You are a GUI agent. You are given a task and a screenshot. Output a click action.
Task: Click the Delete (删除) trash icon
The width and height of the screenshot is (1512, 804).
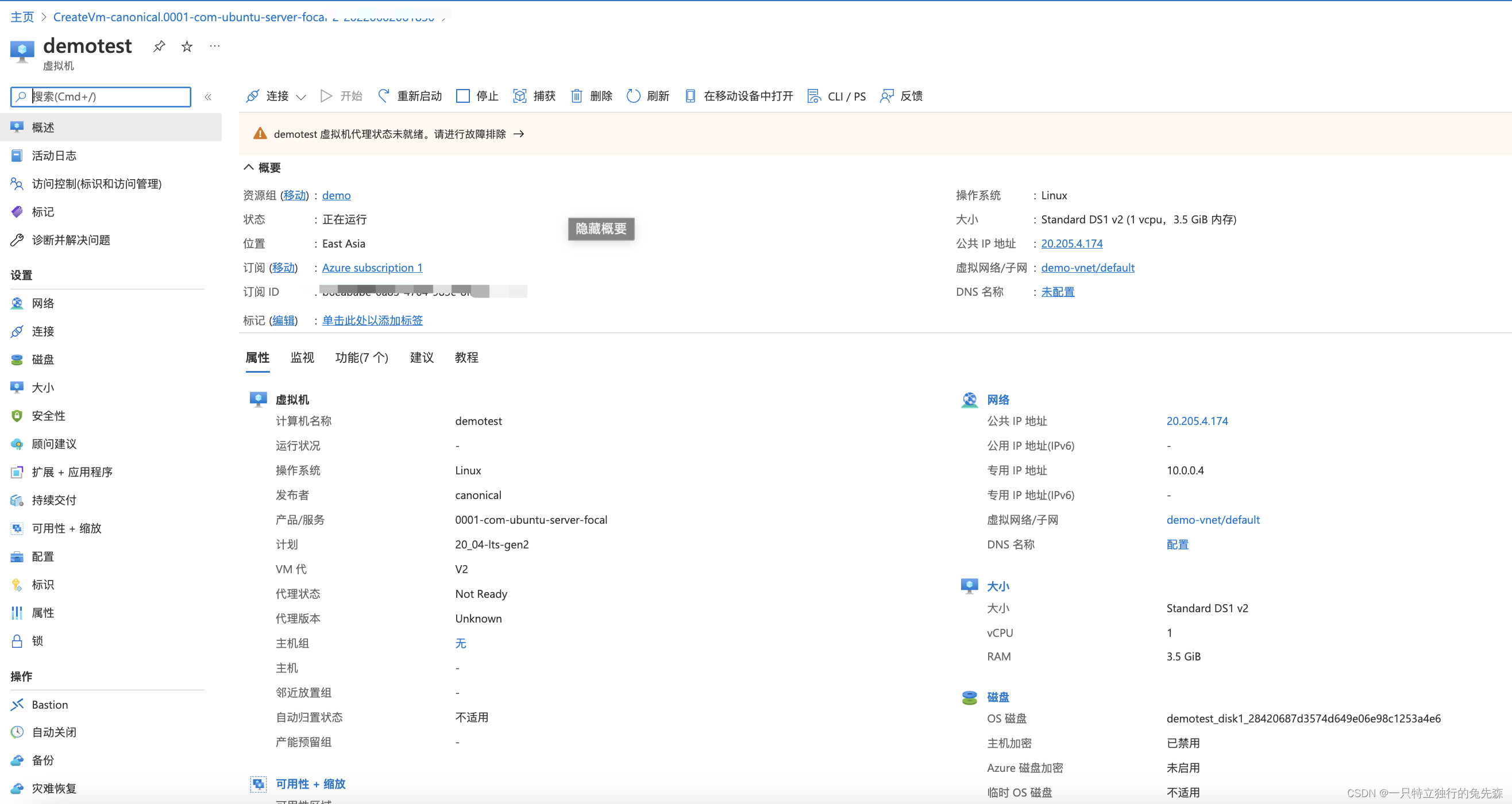(x=576, y=96)
